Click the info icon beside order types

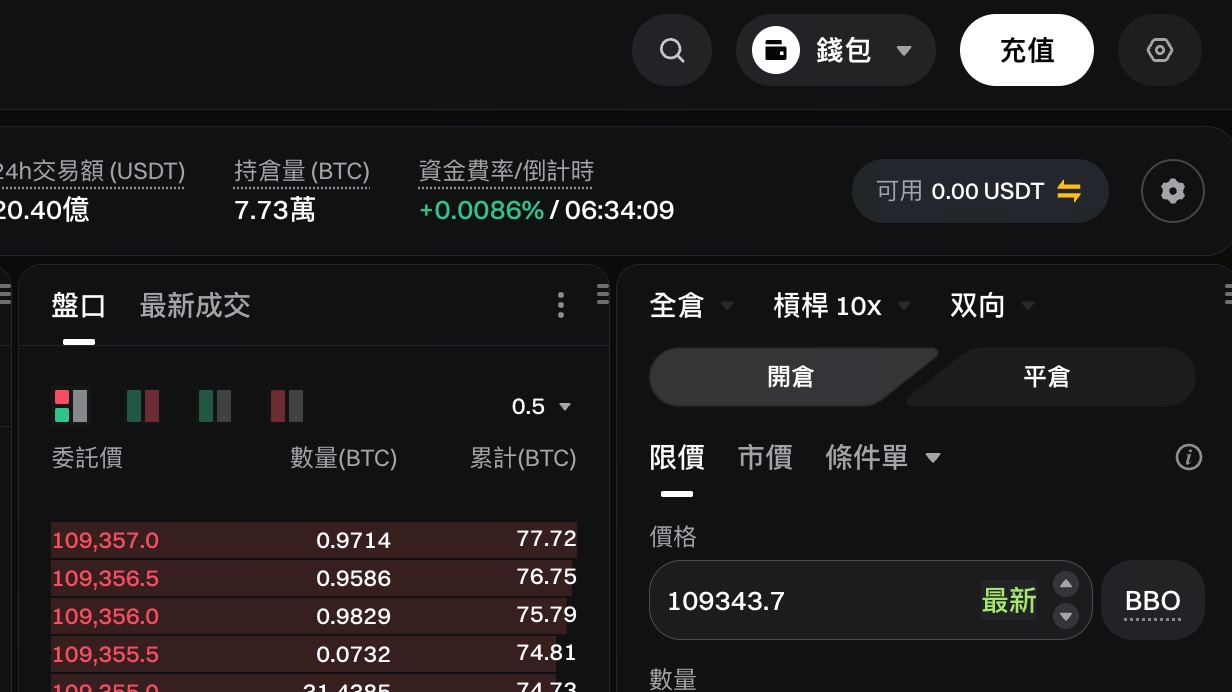(x=1188, y=458)
